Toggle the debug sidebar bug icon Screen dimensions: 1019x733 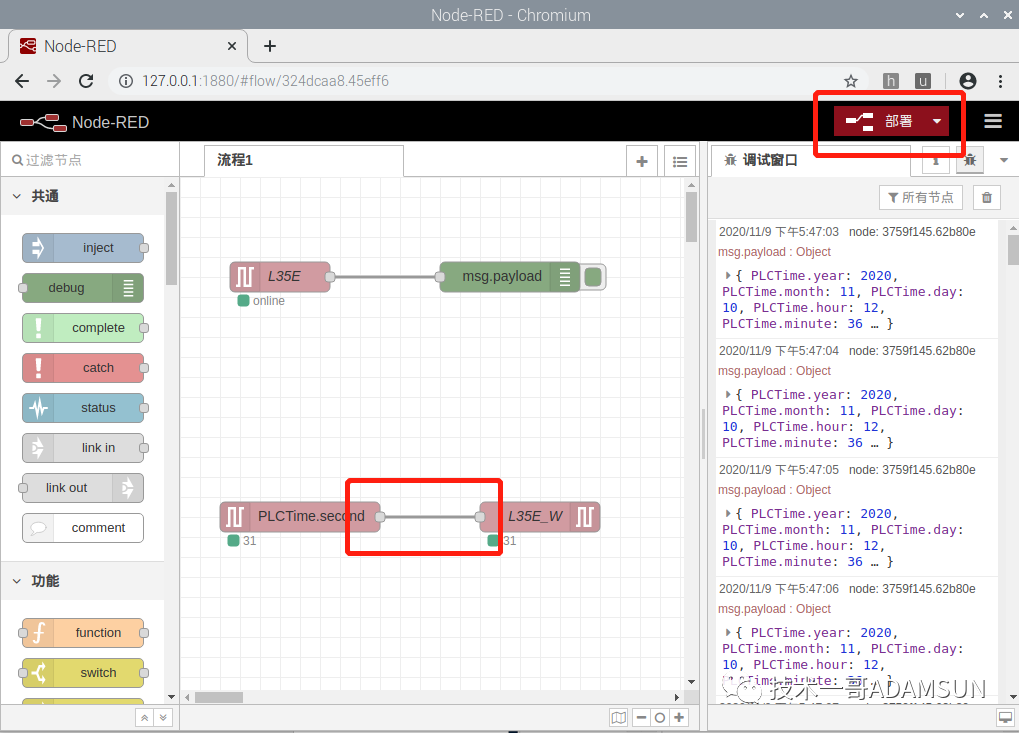969,159
